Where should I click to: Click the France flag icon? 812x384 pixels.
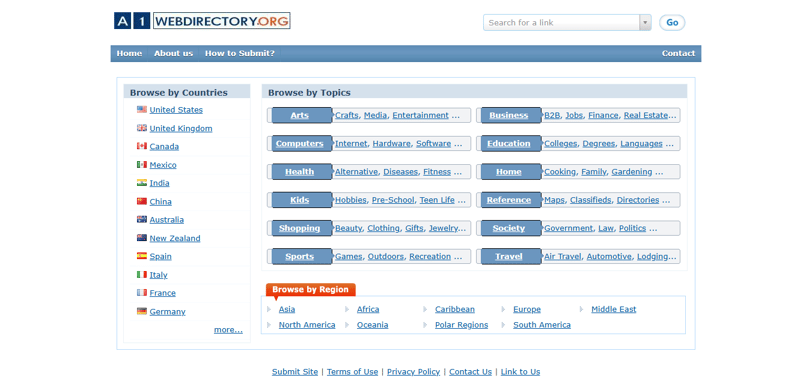click(x=142, y=293)
